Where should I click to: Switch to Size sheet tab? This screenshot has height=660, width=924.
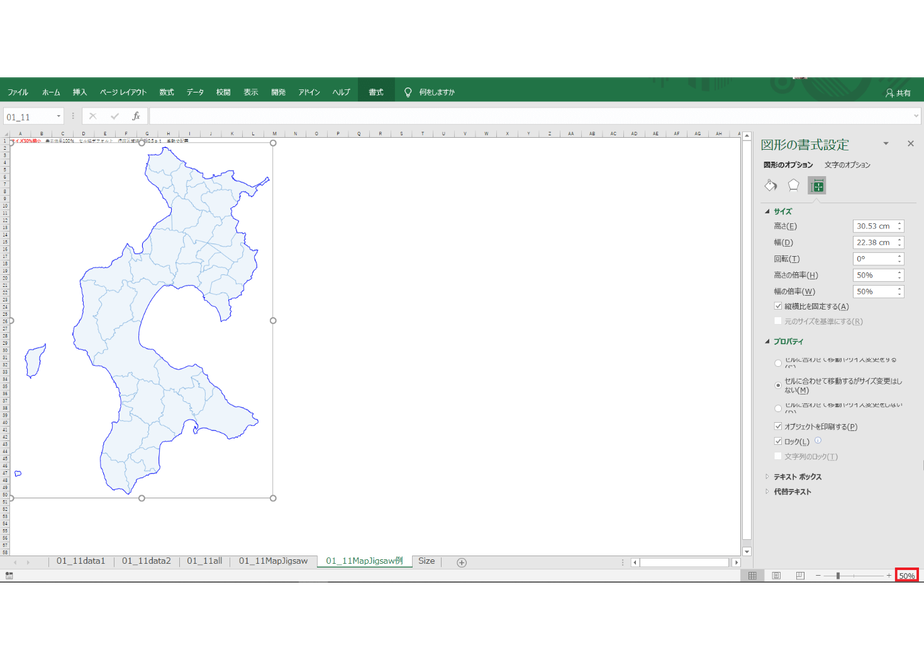[x=427, y=561]
